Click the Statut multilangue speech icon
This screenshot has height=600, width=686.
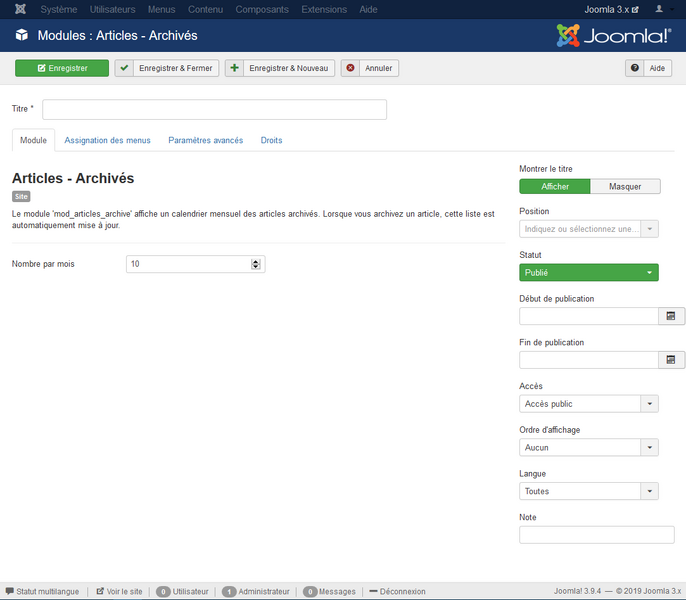[x=10, y=591]
